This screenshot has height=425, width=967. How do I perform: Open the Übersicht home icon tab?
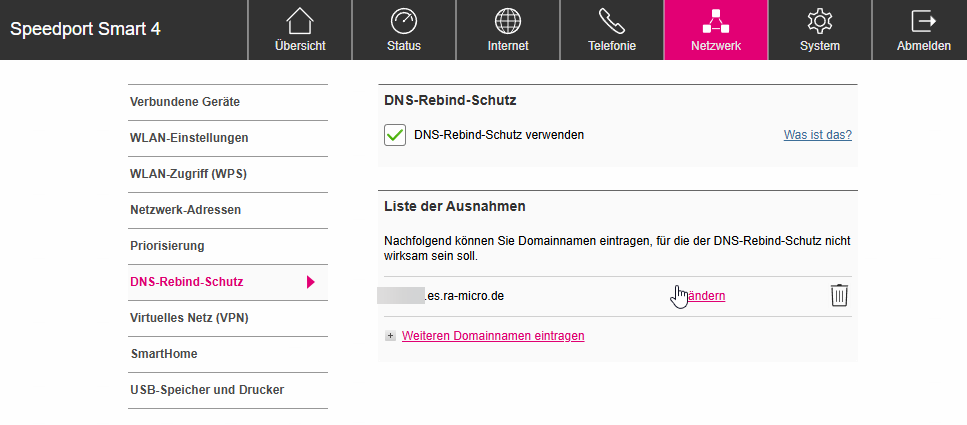click(300, 30)
